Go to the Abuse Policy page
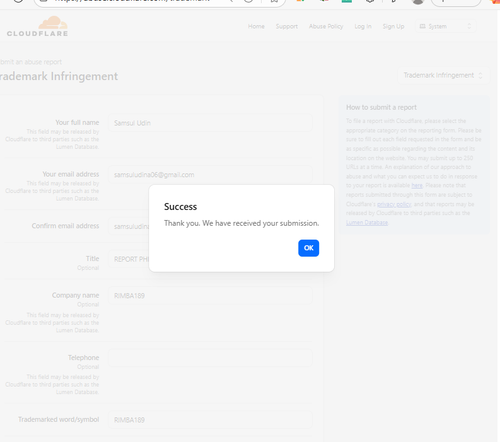 click(x=326, y=26)
